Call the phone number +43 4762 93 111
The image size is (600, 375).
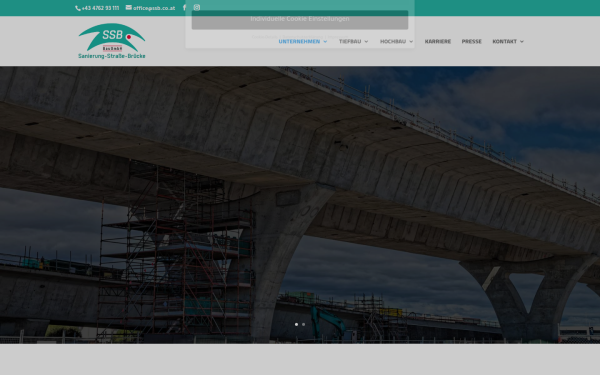click(100, 8)
